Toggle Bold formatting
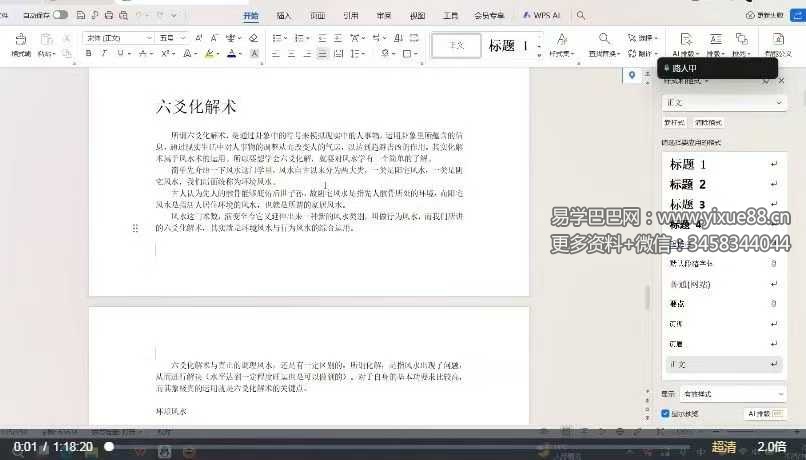This screenshot has width=806, height=460. click(x=88, y=53)
